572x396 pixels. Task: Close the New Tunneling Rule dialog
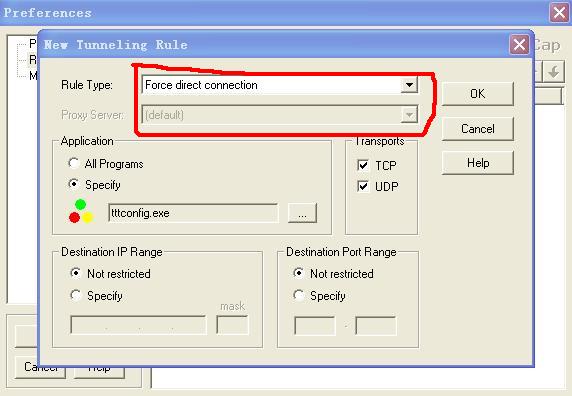(519, 45)
